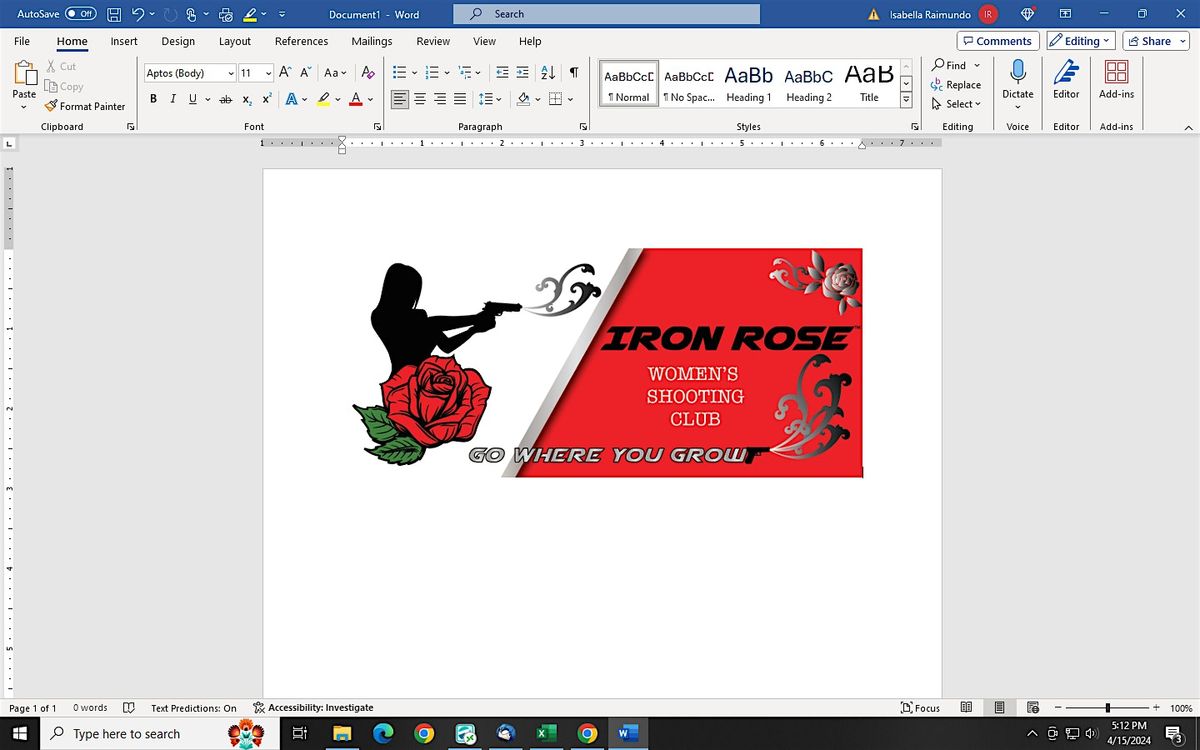Open the Mailings ribbon tab
This screenshot has width=1200, height=750.
[371, 41]
